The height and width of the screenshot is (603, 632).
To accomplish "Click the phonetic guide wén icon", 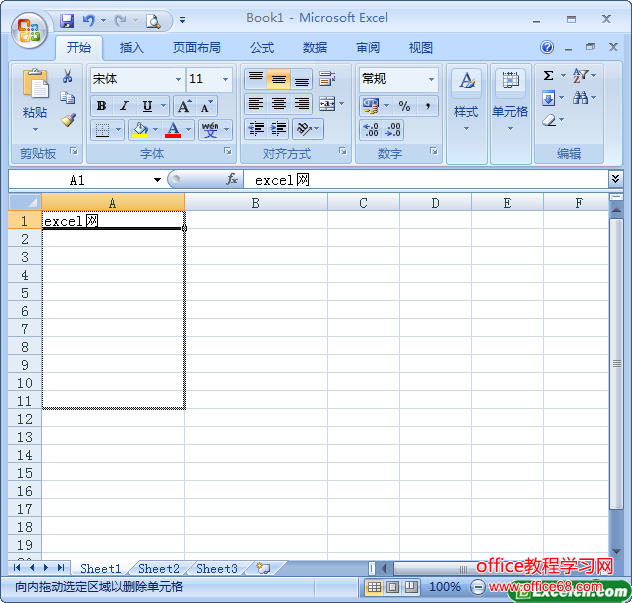I will [210, 130].
